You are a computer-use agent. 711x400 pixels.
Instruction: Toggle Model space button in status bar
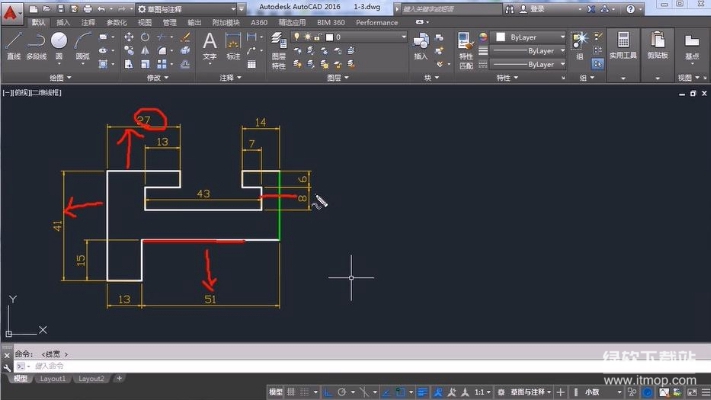coord(275,392)
